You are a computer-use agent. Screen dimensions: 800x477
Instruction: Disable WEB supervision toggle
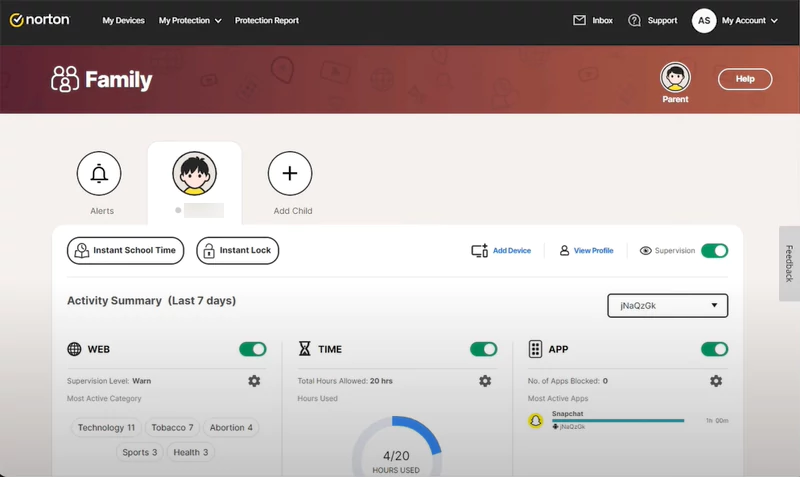(x=252, y=349)
